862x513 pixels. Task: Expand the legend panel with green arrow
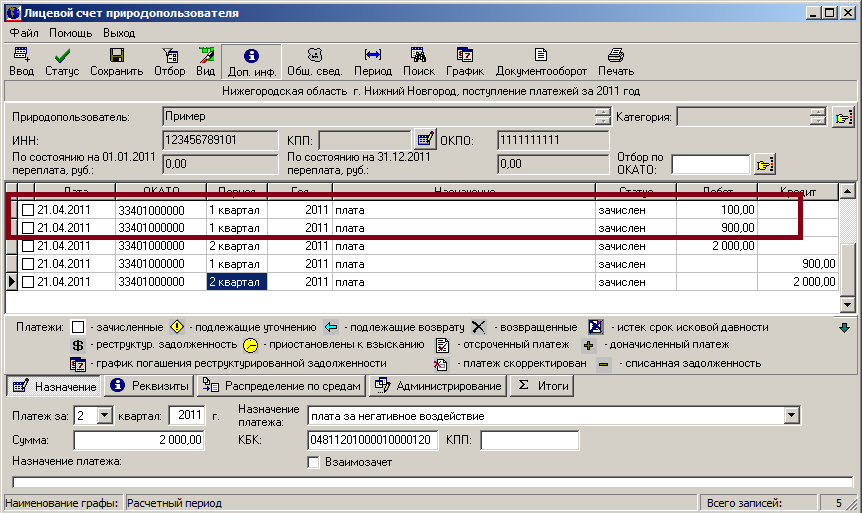844,327
